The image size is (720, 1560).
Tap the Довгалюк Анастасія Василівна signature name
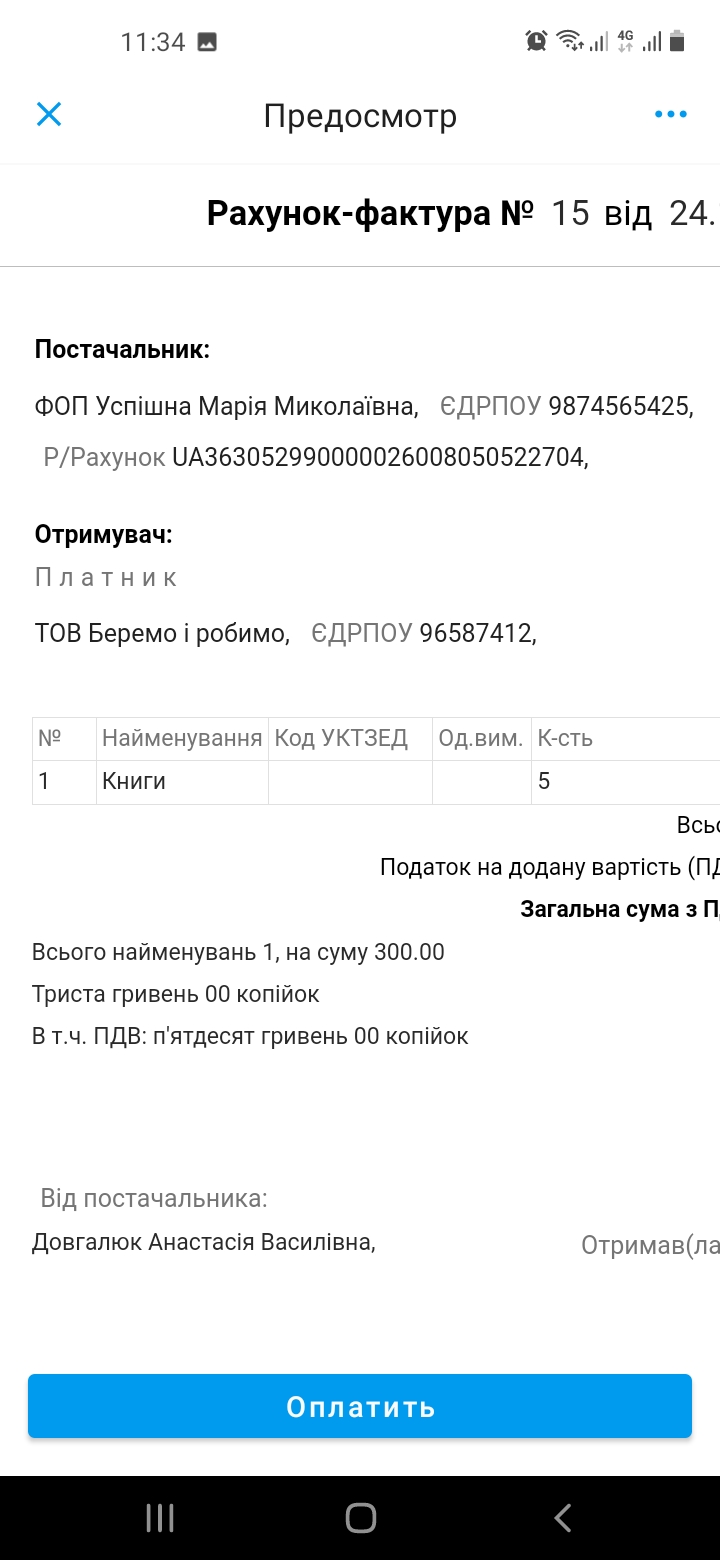[204, 1242]
